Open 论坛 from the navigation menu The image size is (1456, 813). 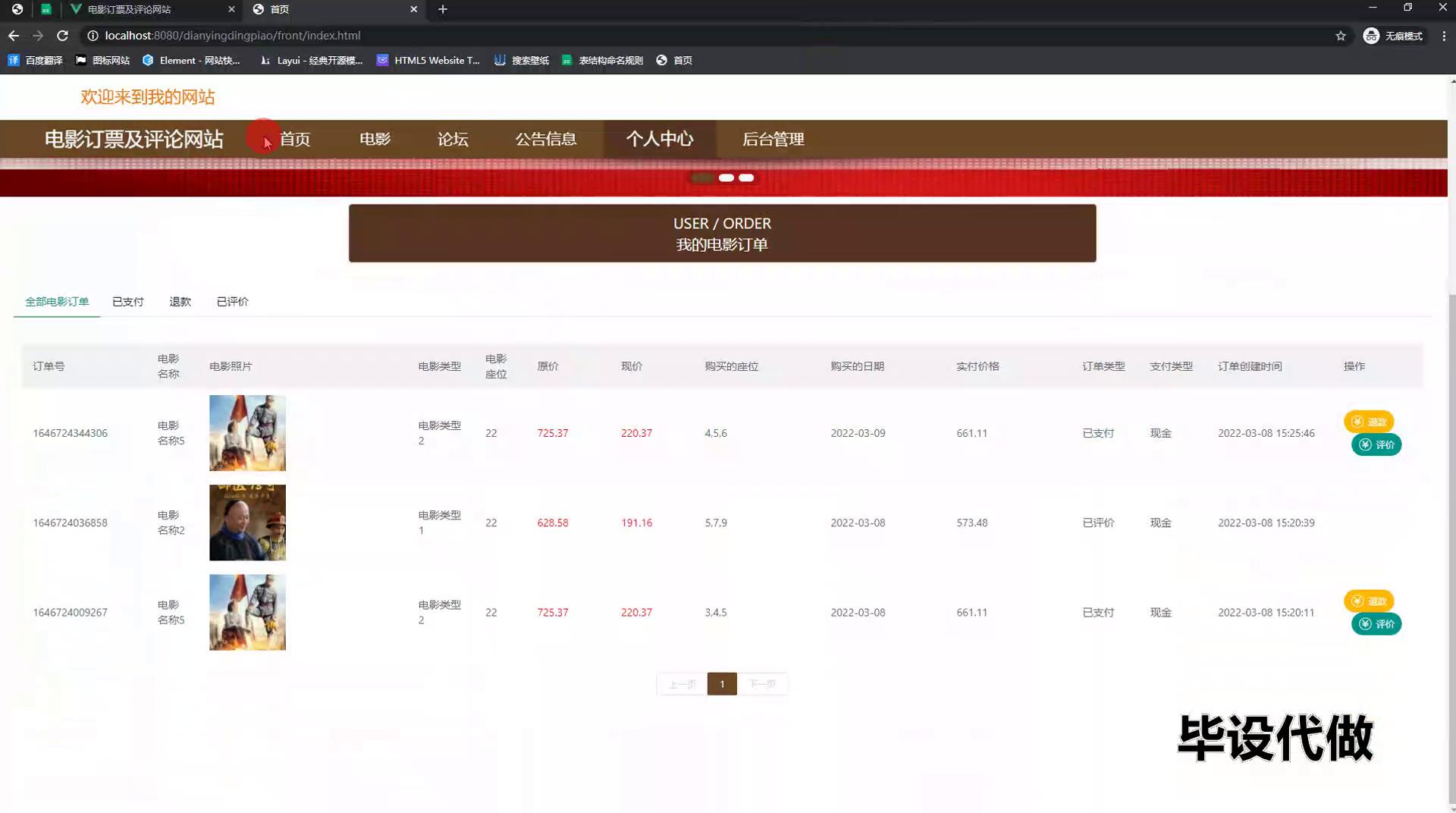(x=453, y=140)
